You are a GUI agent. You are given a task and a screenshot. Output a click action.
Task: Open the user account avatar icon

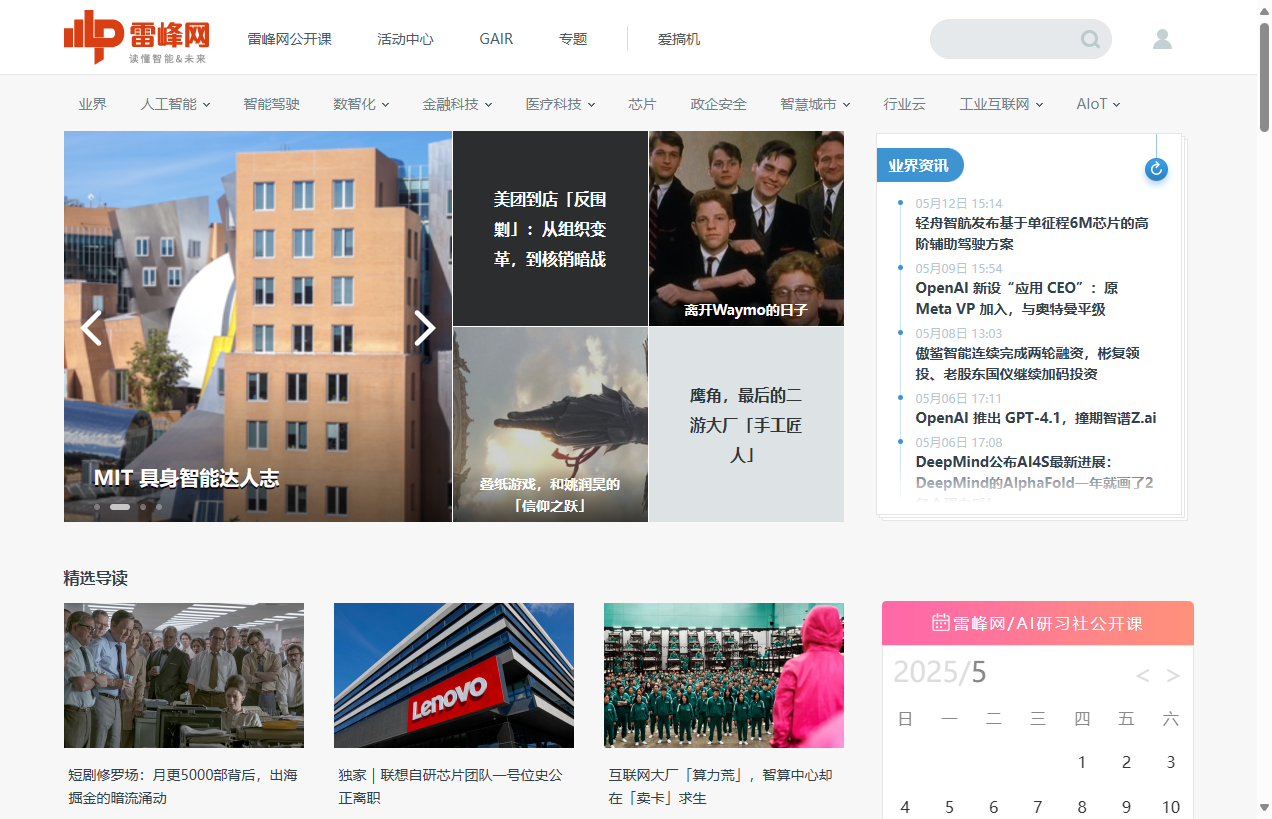tap(1162, 39)
